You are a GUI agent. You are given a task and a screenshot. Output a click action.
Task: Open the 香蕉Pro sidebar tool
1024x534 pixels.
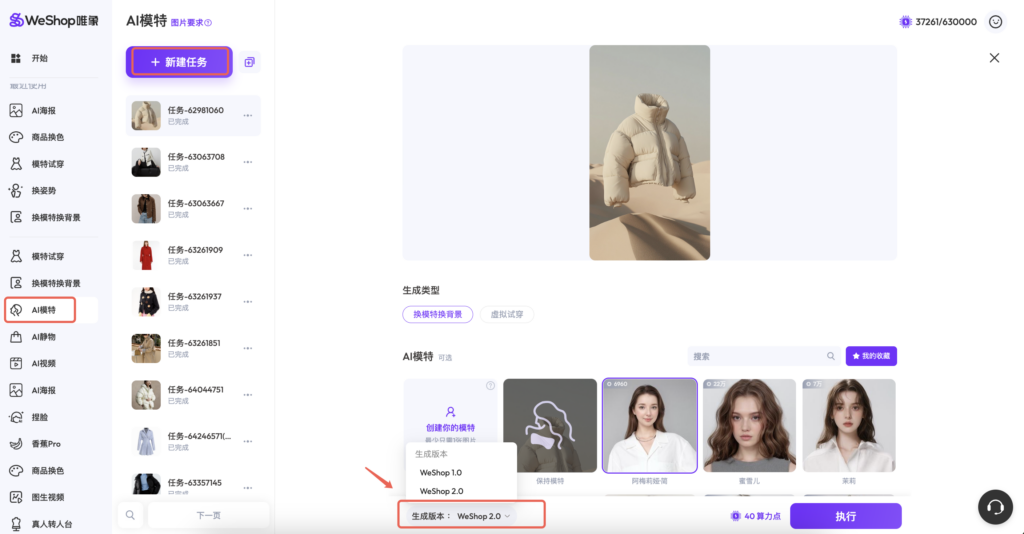(x=46, y=443)
